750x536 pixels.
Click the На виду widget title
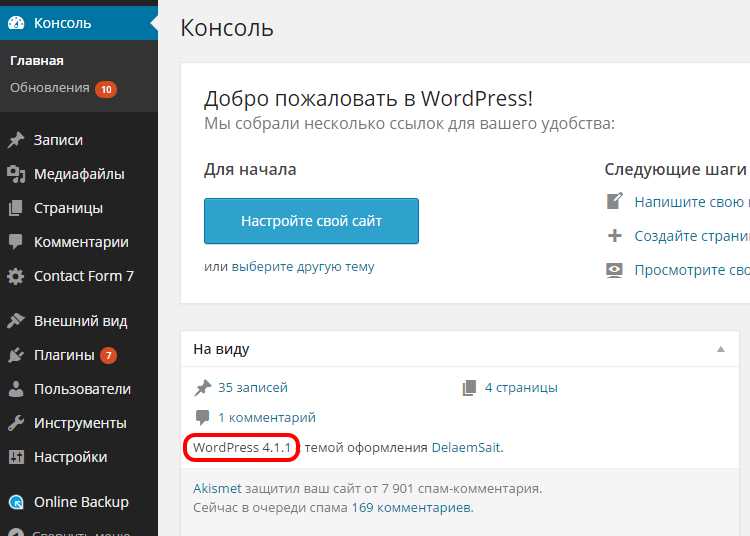pos(221,350)
